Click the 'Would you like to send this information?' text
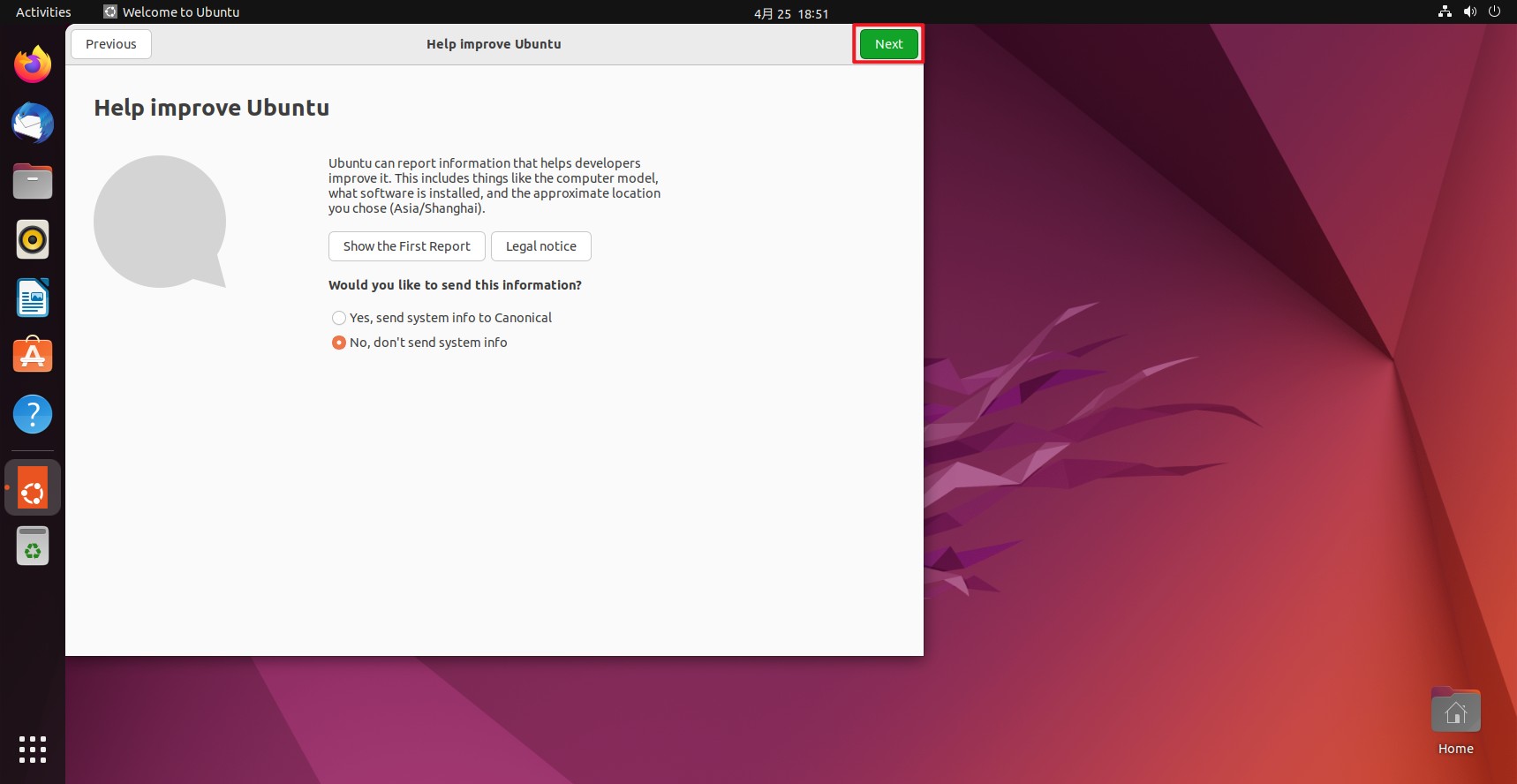Image resolution: width=1517 pixels, height=784 pixels. click(455, 285)
